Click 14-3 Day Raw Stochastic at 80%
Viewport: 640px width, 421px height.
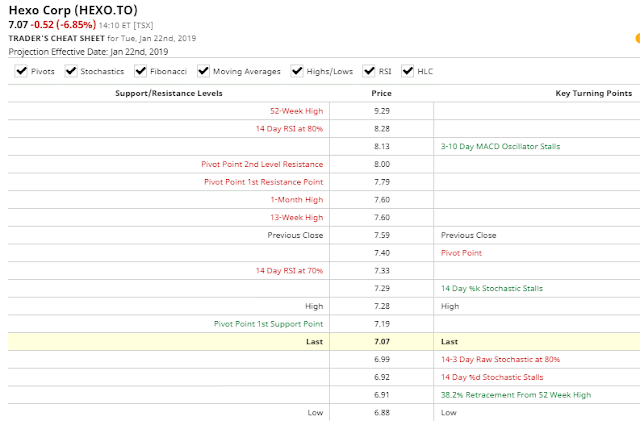[x=500, y=359]
